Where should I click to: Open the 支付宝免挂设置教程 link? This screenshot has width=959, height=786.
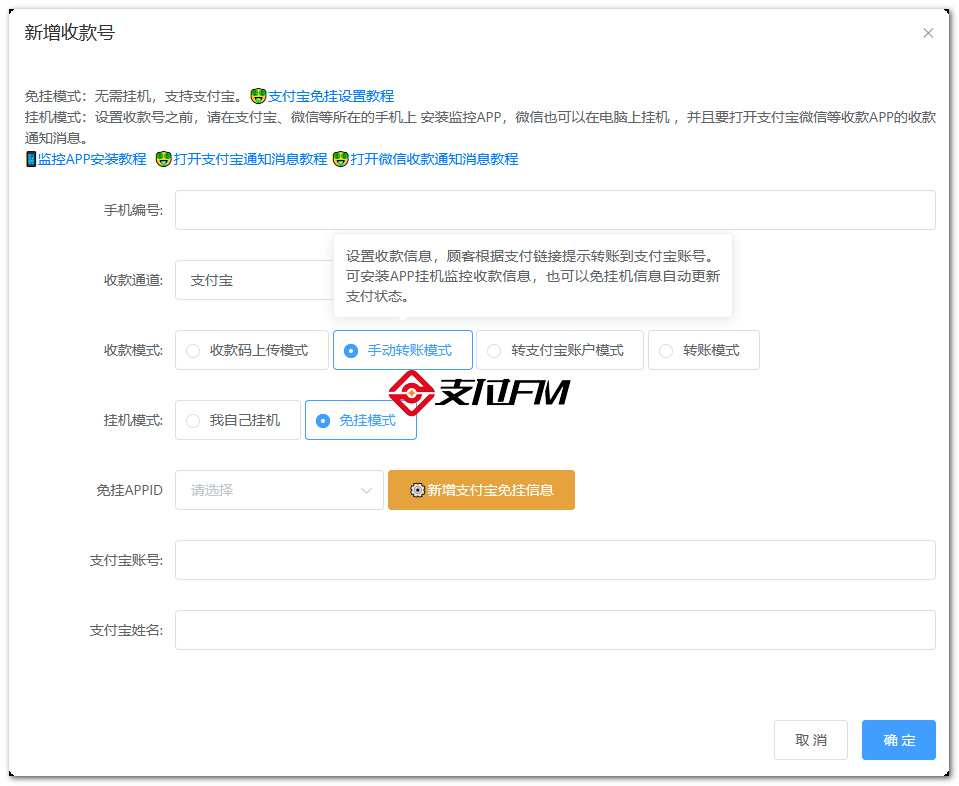pos(331,96)
